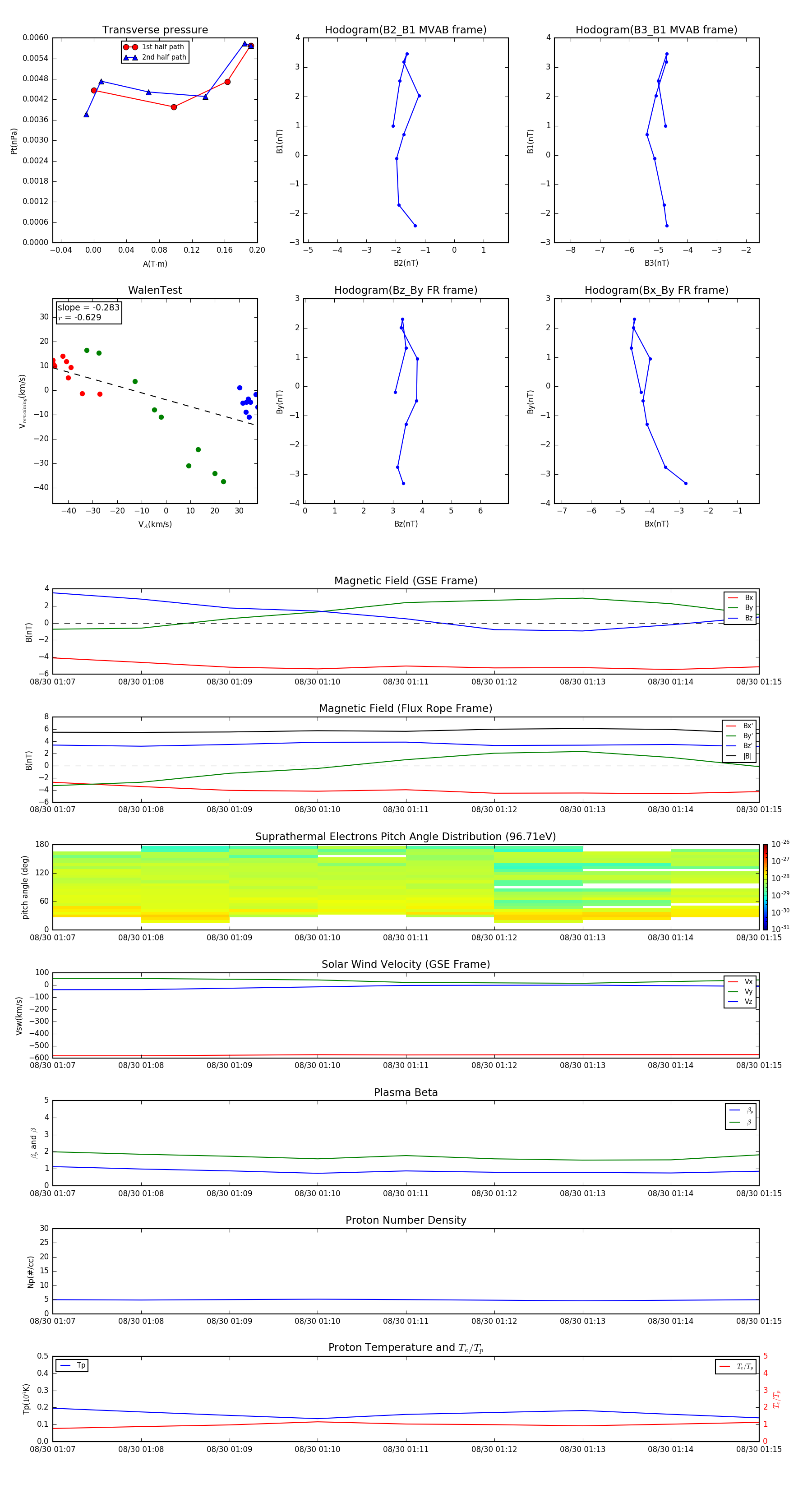Click the "Bx(nT)" hodogram x-axis label
Screen dimensions: 812x1489
[x=656, y=524]
